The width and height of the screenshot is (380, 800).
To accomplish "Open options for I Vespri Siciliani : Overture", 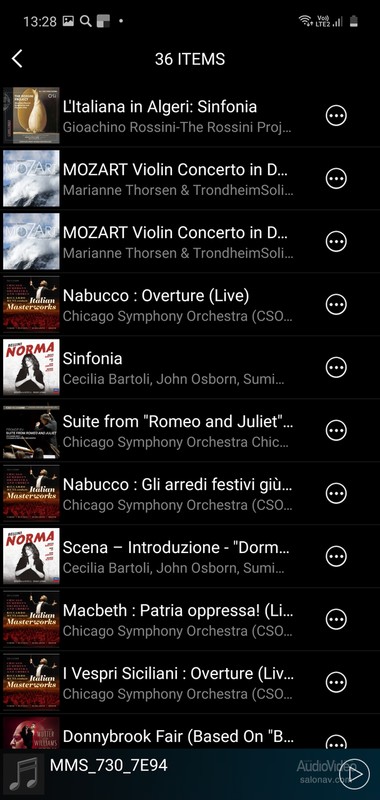I will [x=336, y=682].
